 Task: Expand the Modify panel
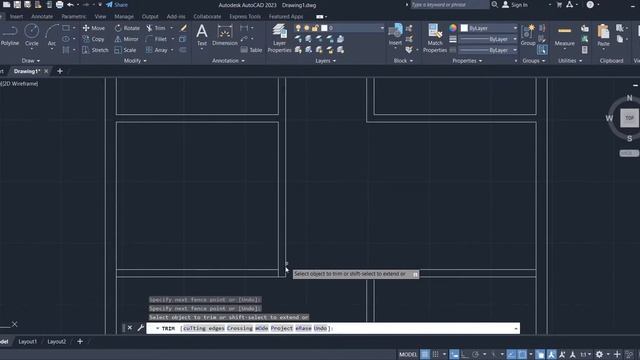pos(135,60)
